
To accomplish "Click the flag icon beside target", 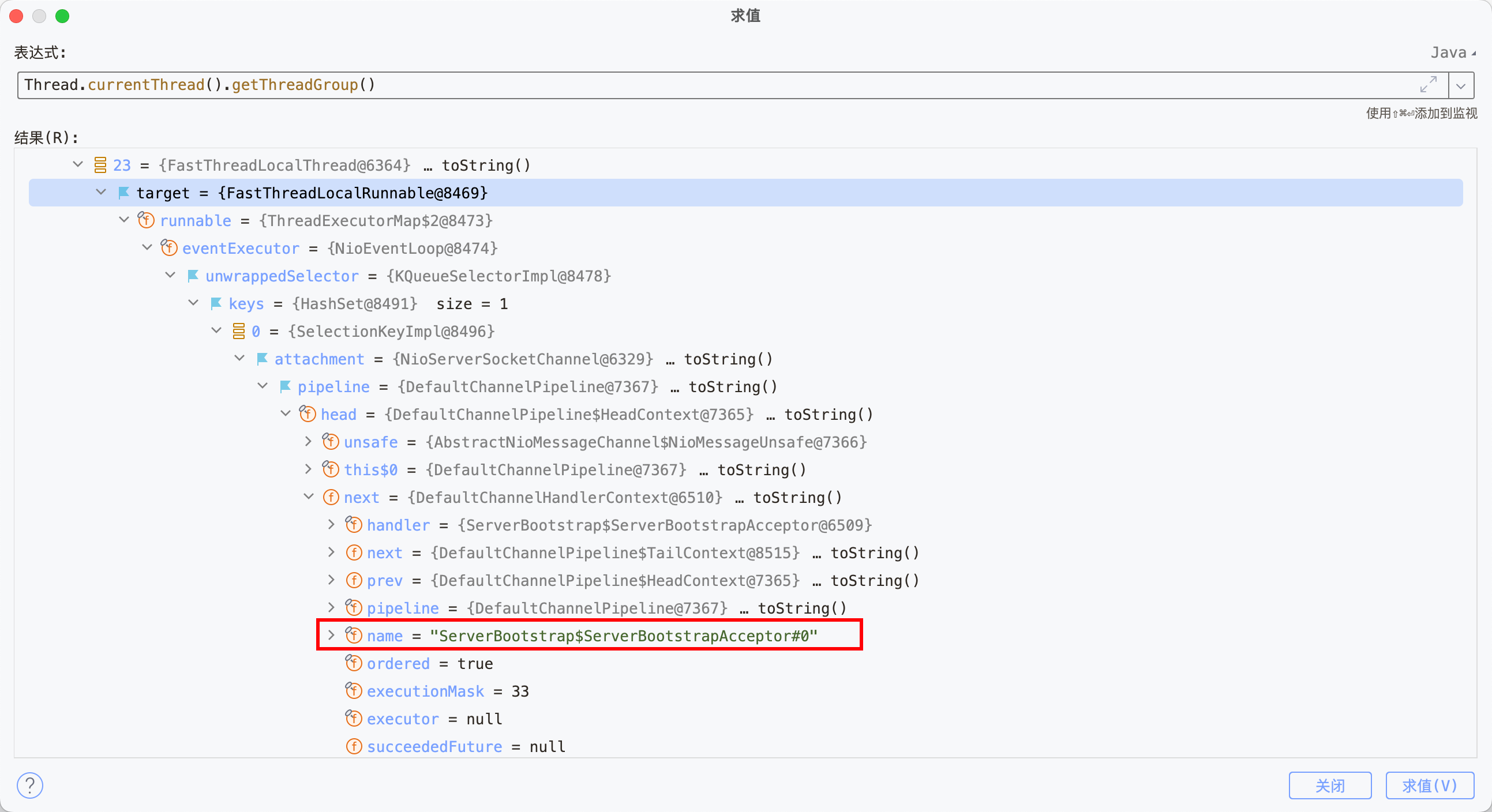I will click(123, 193).
